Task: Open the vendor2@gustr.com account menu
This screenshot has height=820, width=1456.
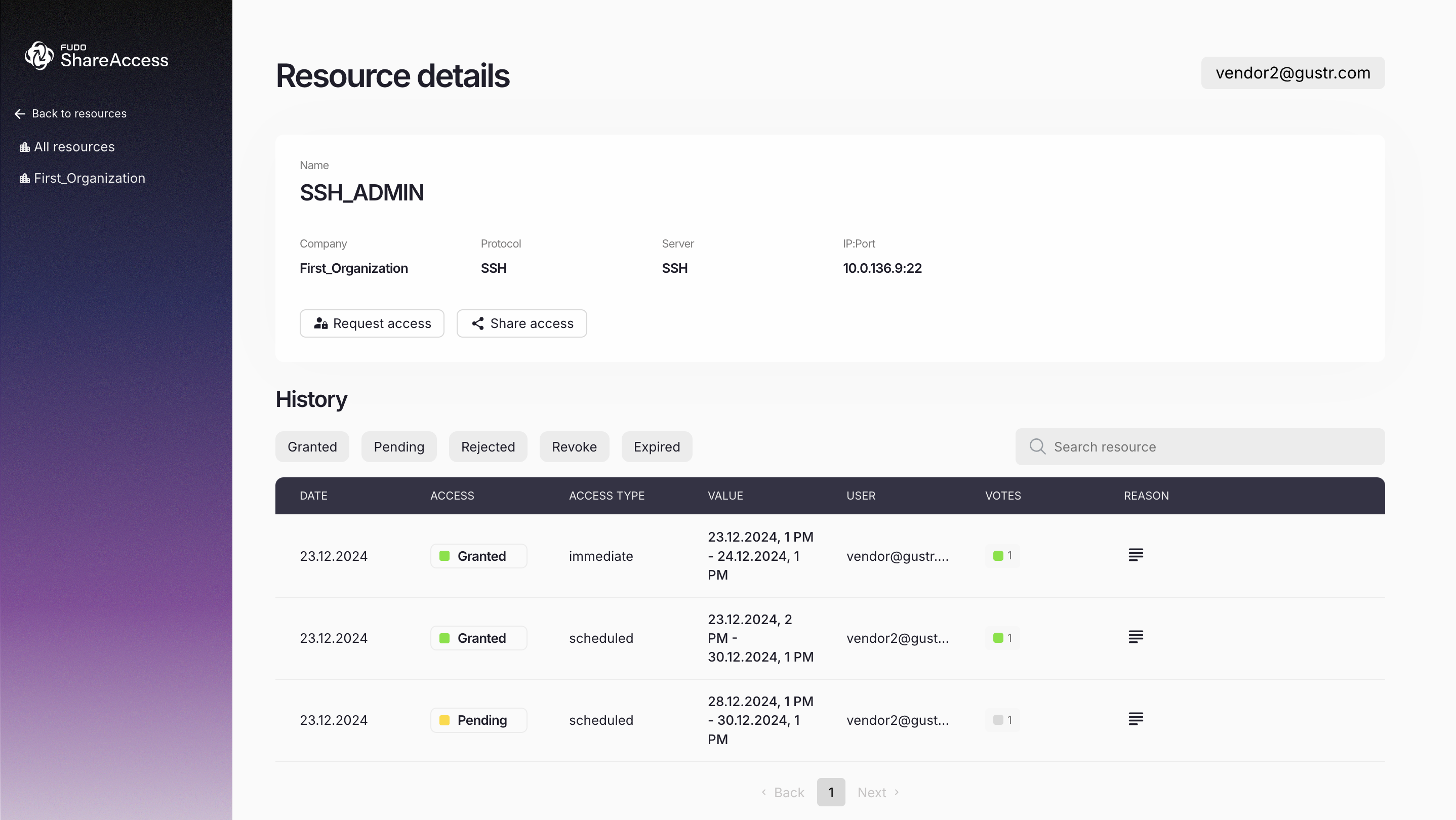Action: pyautogui.click(x=1292, y=73)
